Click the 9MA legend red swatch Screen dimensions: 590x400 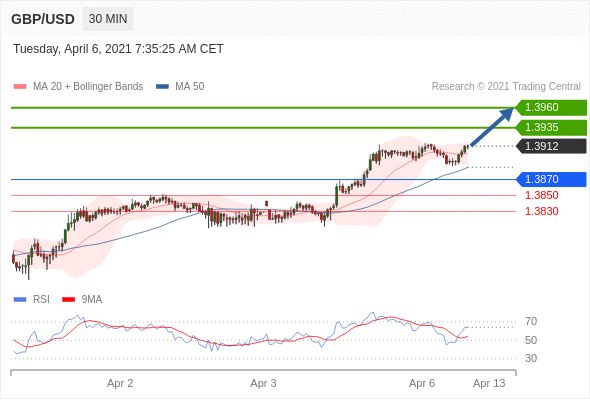pos(68,300)
